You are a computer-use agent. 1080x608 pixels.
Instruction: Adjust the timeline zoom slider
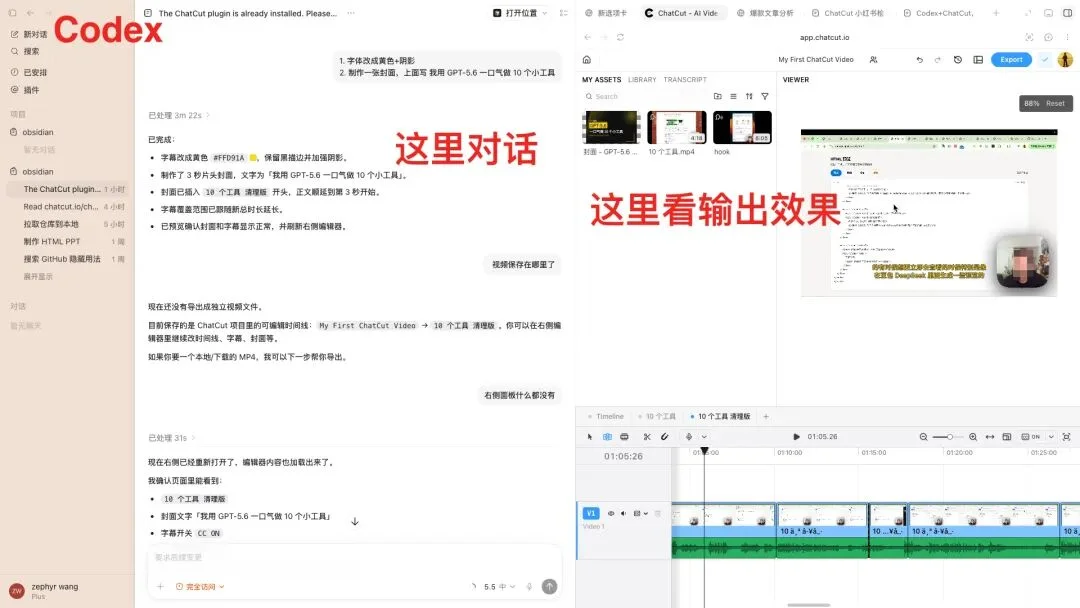[x=948, y=437]
